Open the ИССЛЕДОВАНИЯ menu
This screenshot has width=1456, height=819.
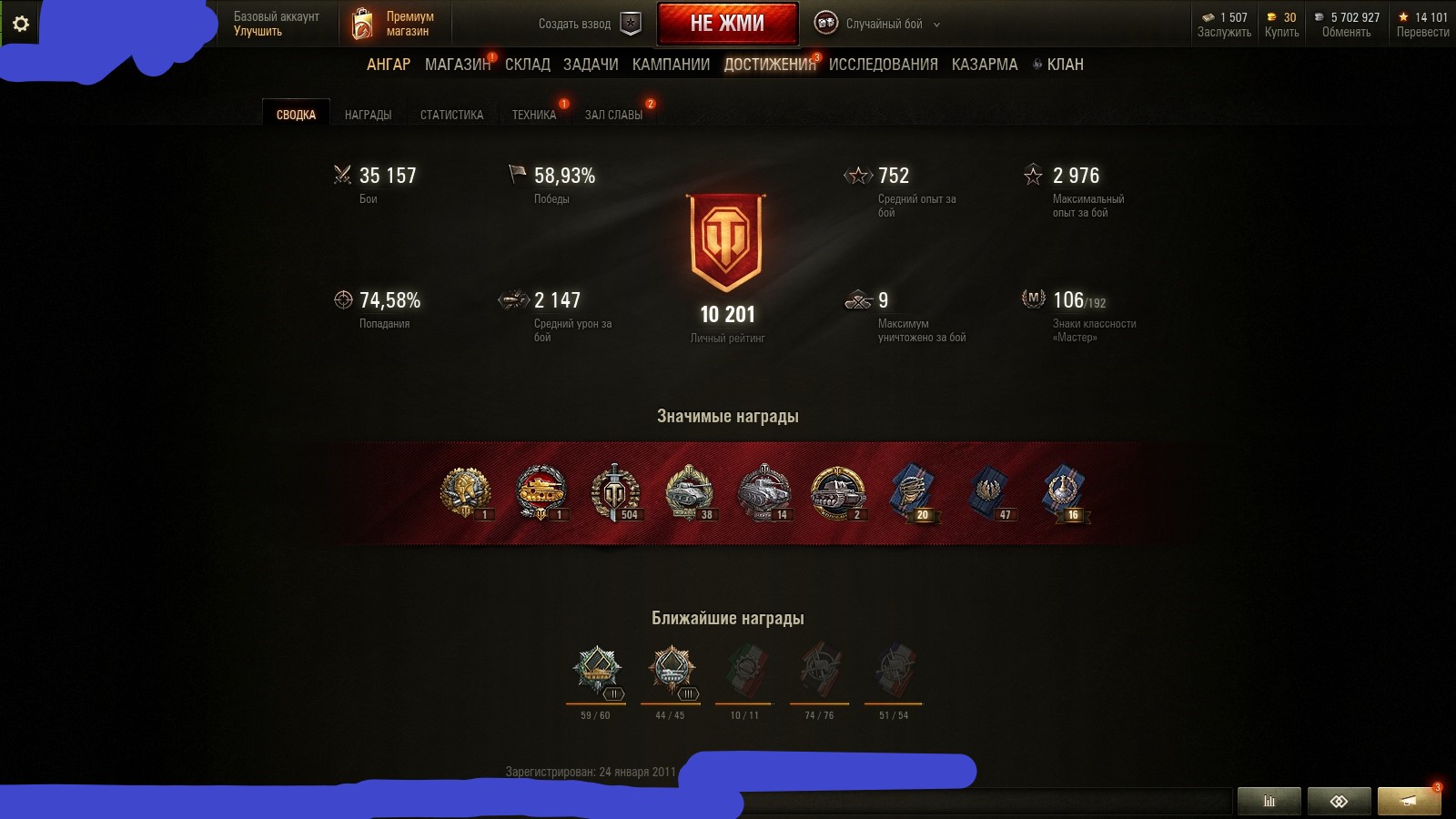pos(883,65)
